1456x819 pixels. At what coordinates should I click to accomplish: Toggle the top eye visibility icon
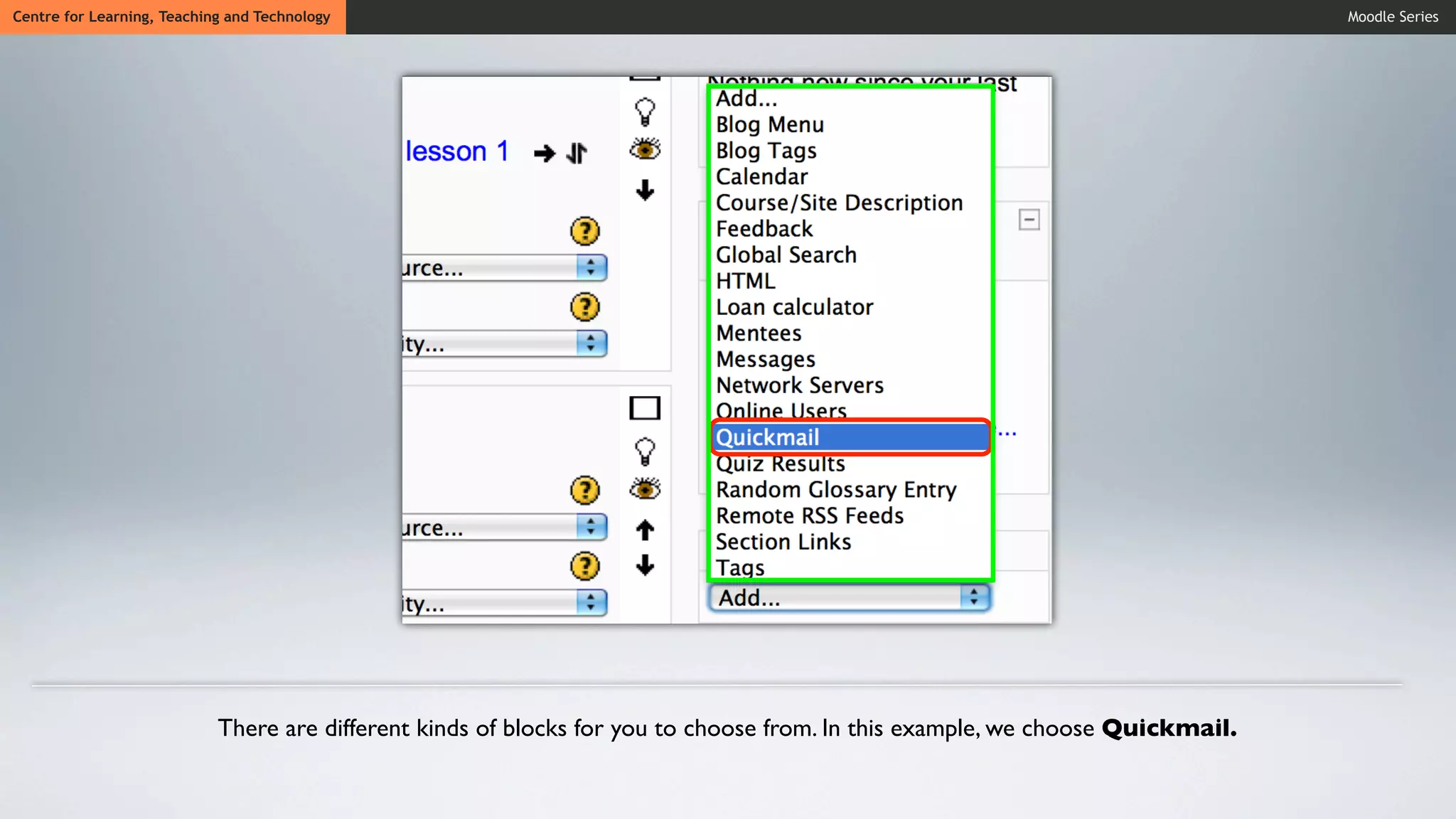coord(645,149)
